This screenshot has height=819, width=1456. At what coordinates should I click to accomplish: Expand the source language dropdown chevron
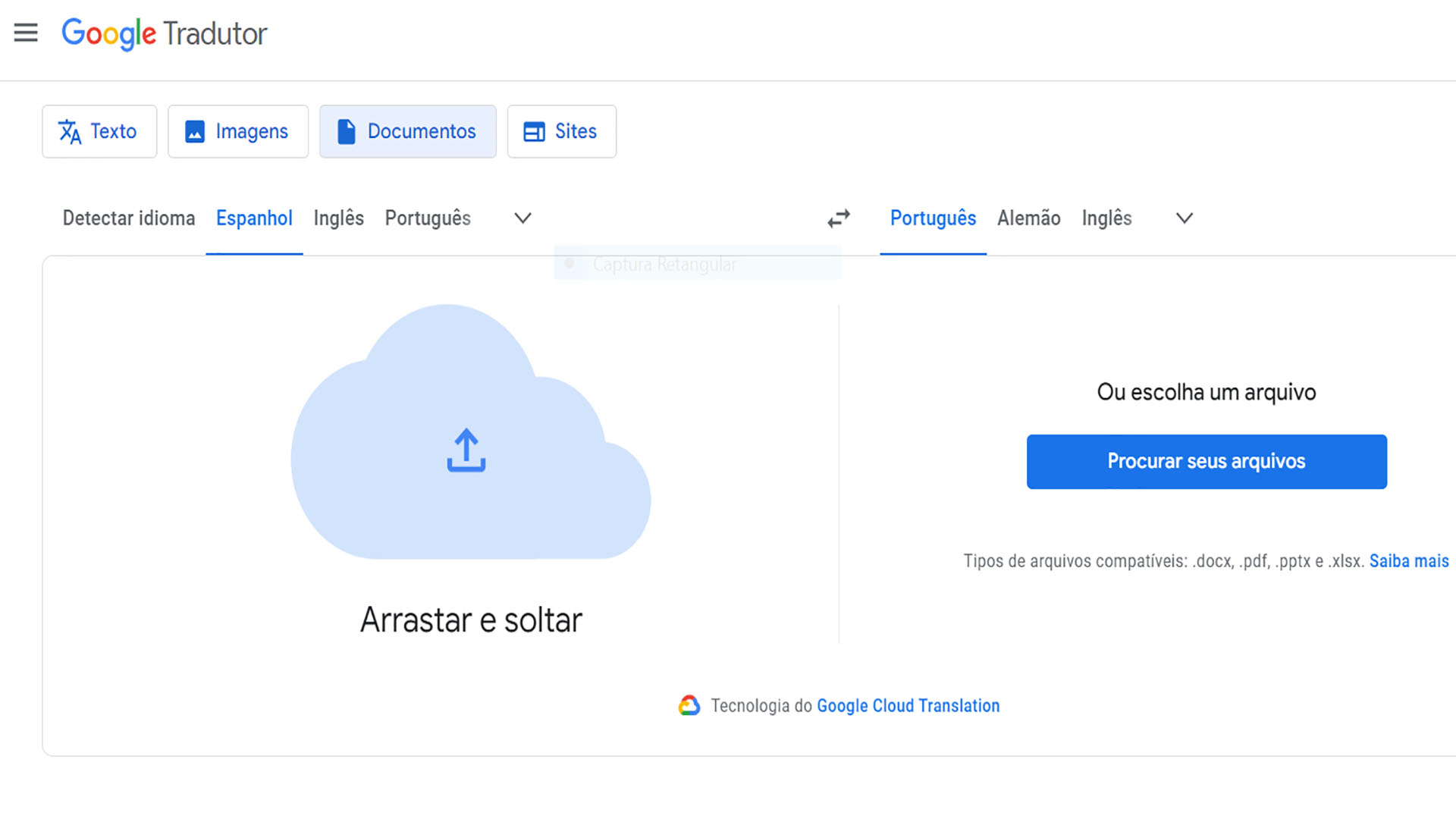click(522, 218)
